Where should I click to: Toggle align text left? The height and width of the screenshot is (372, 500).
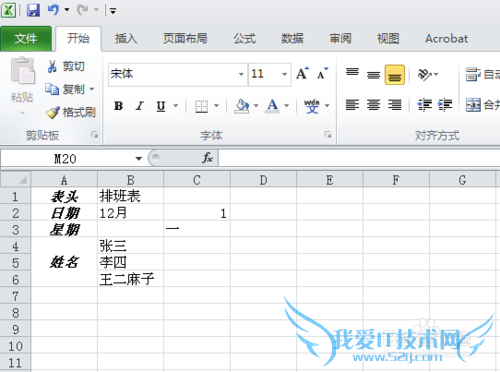352,105
